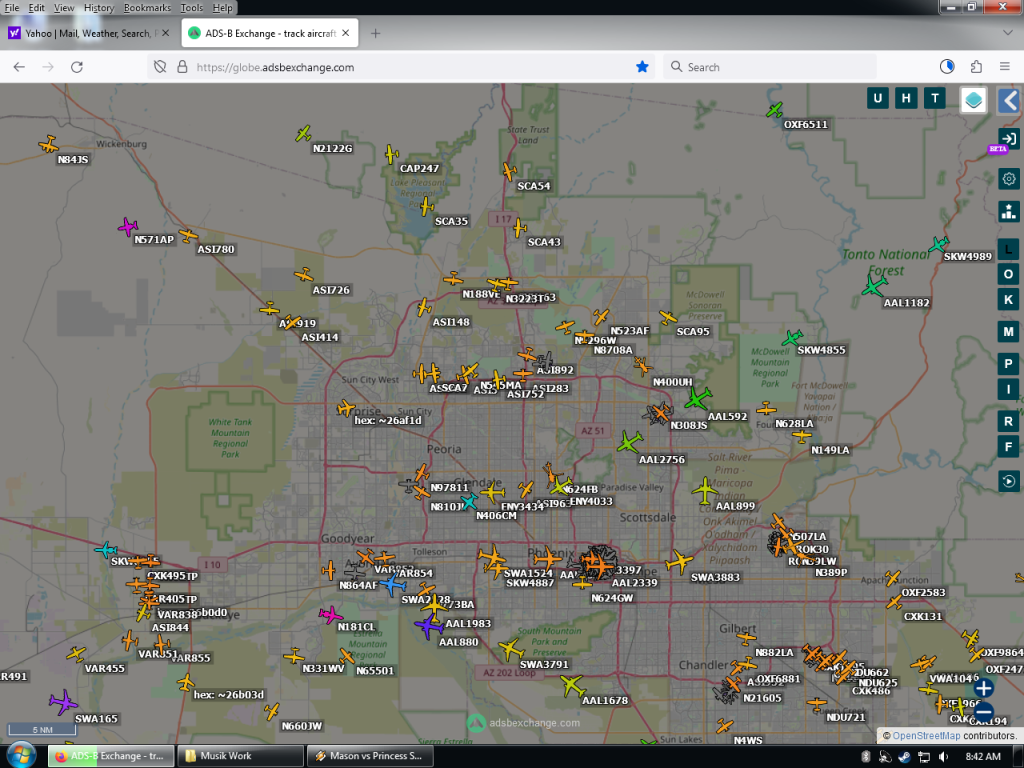Select aircraft SWA3883 on the map
This screenshot has width=1024, height=768.
[x=679, y=562]
